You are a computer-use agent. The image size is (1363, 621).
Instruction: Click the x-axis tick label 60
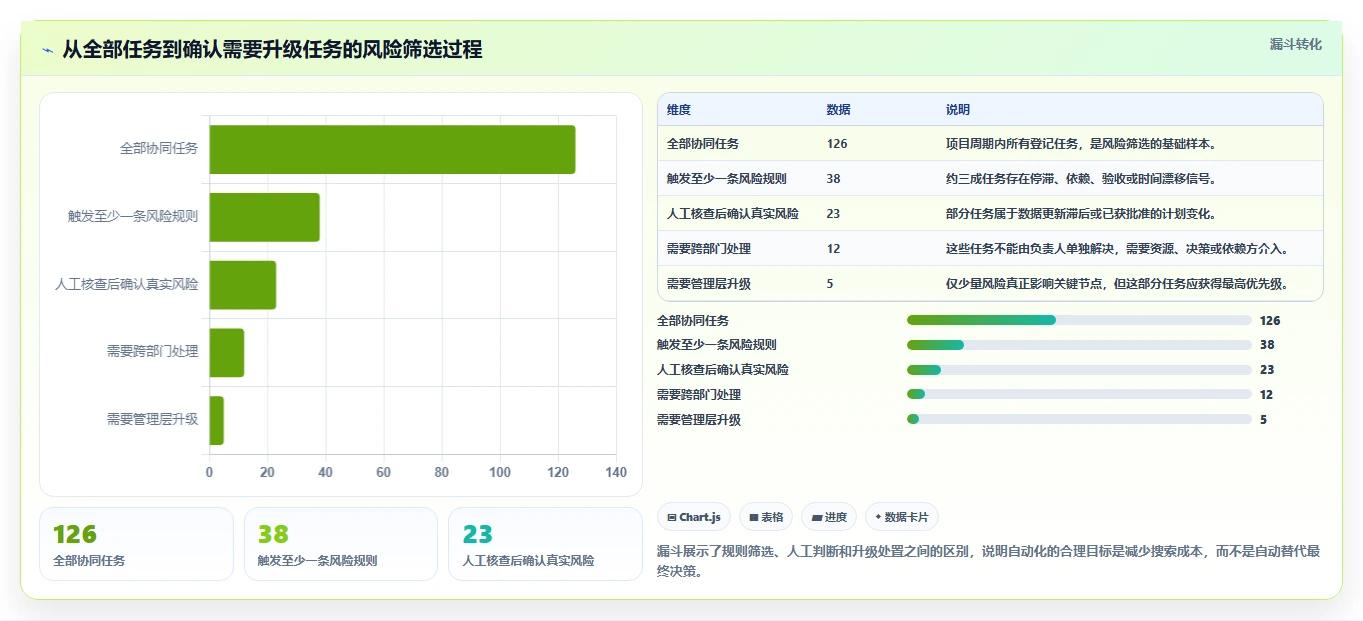coord(384,472)
